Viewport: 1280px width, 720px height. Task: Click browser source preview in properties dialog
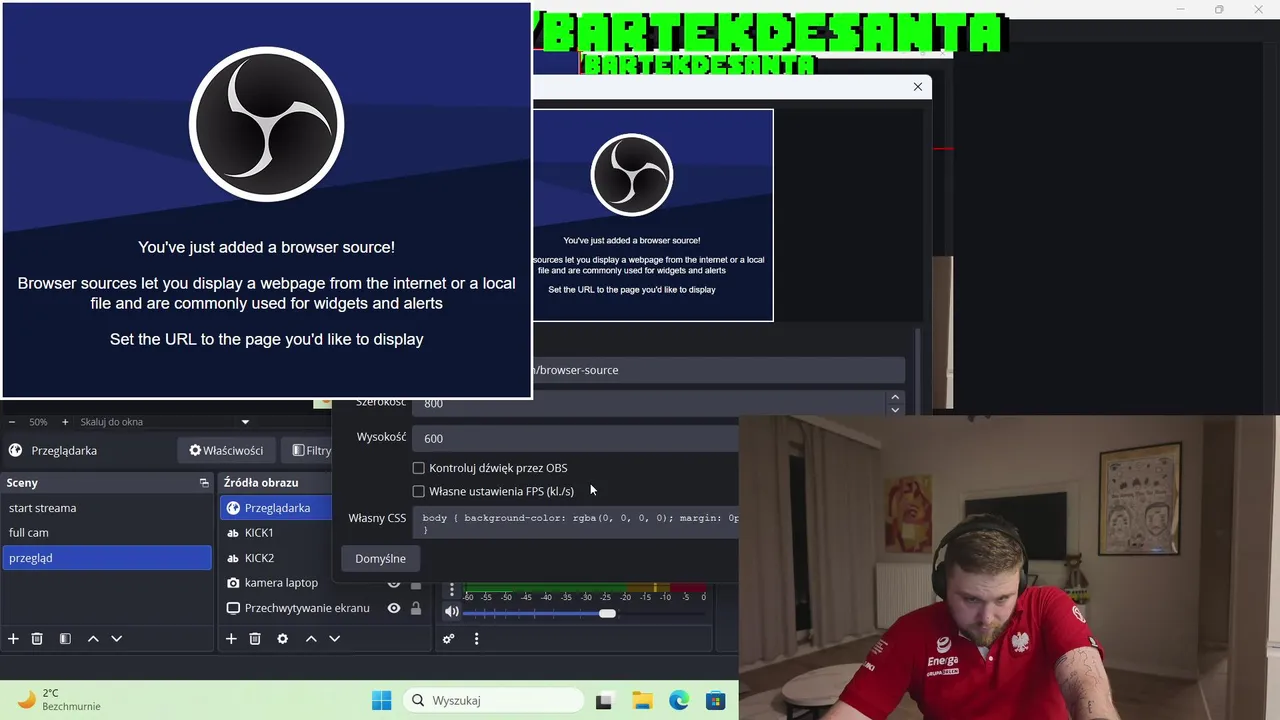(x=652, y=215)
